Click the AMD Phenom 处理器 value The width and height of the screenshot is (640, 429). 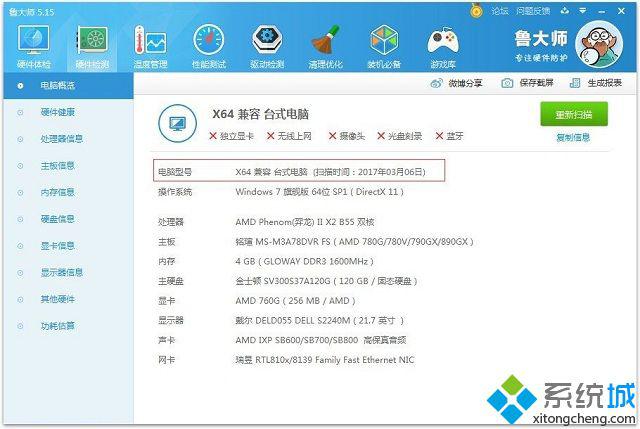(305, 222)
